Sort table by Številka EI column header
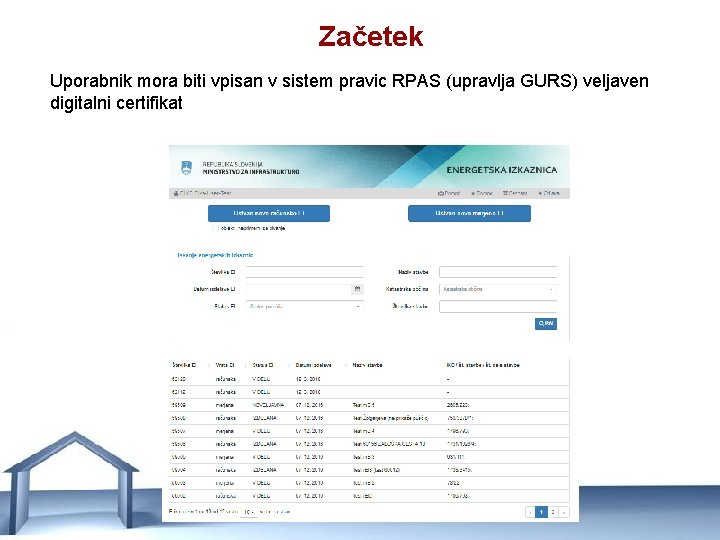720x540 pixels. click(x=184, y=365)
